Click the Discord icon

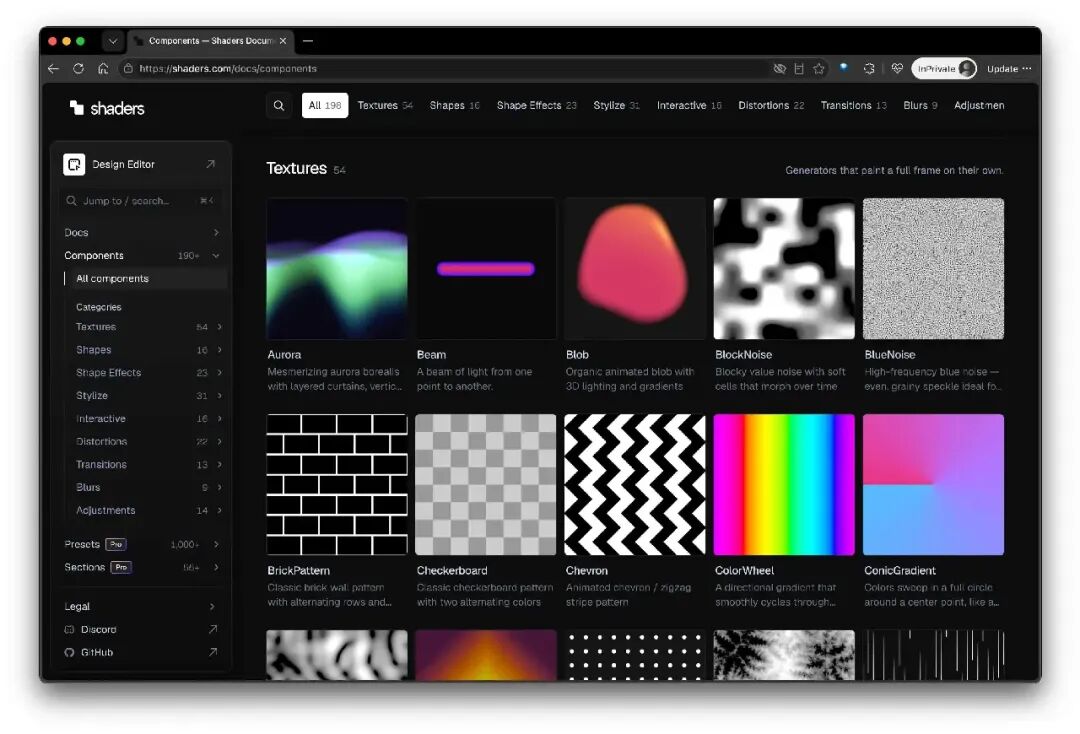pyautogui.click(x=69, y=629)
